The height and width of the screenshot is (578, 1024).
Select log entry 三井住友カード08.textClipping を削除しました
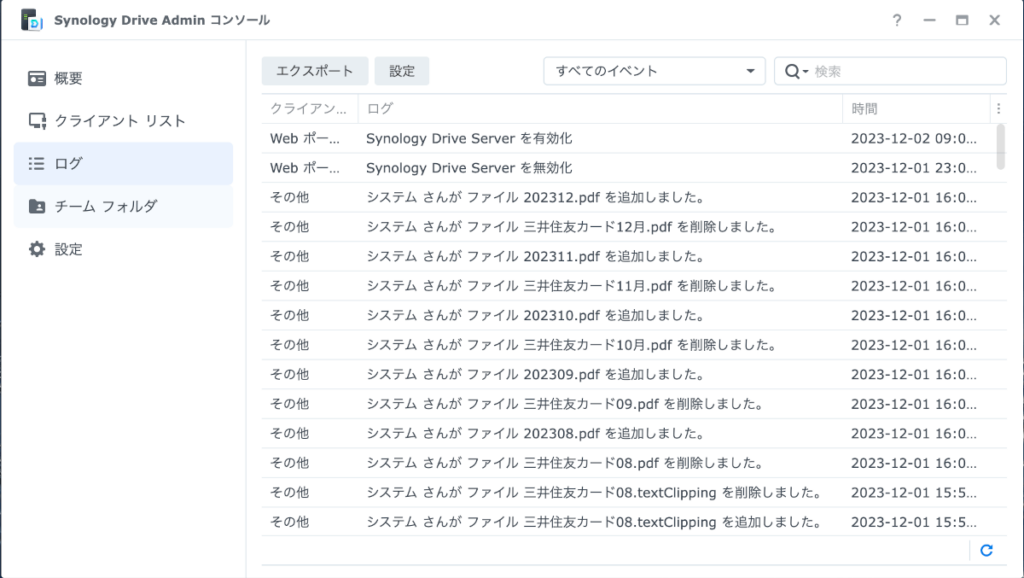633,492
